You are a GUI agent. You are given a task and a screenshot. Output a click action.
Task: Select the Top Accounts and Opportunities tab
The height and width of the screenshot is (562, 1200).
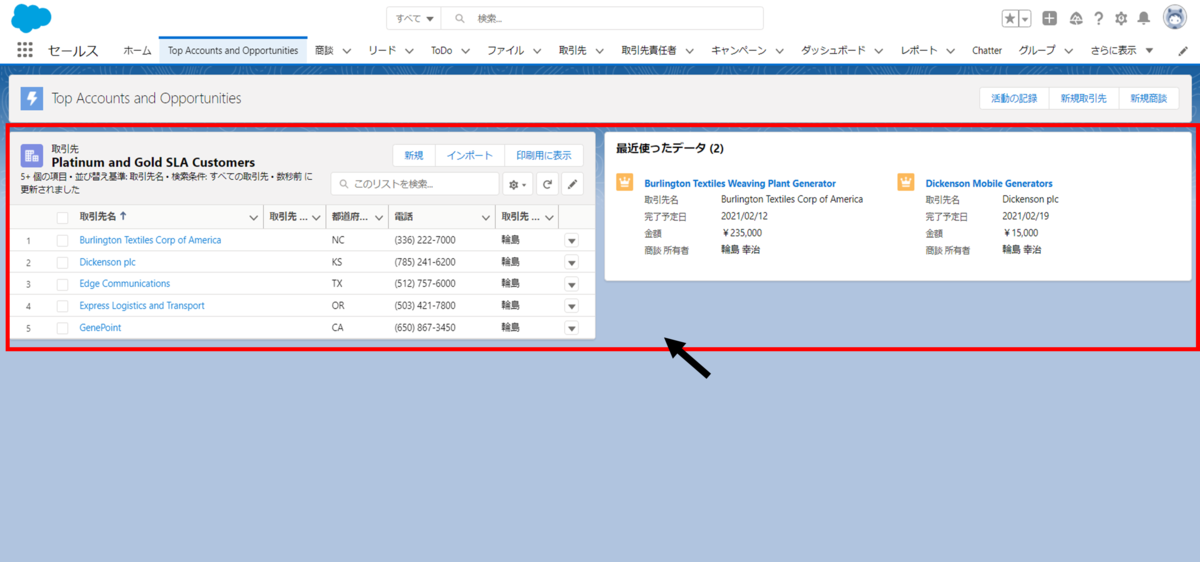(x=233, y=50)
